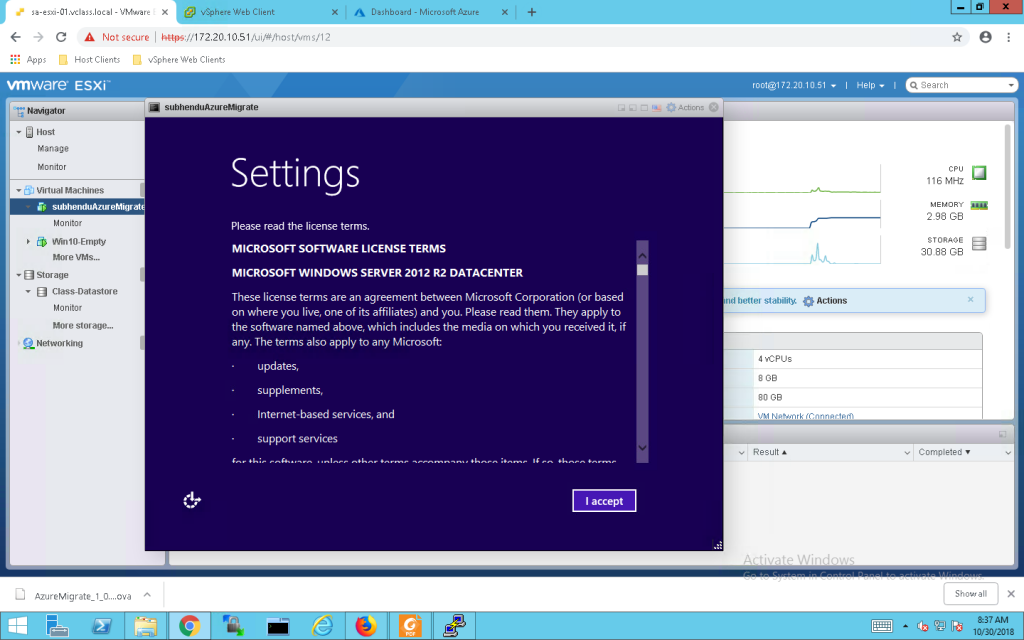Screen dimensions: 1024x640
Task: Click Show all downloads button
Action: click(970, 594)
